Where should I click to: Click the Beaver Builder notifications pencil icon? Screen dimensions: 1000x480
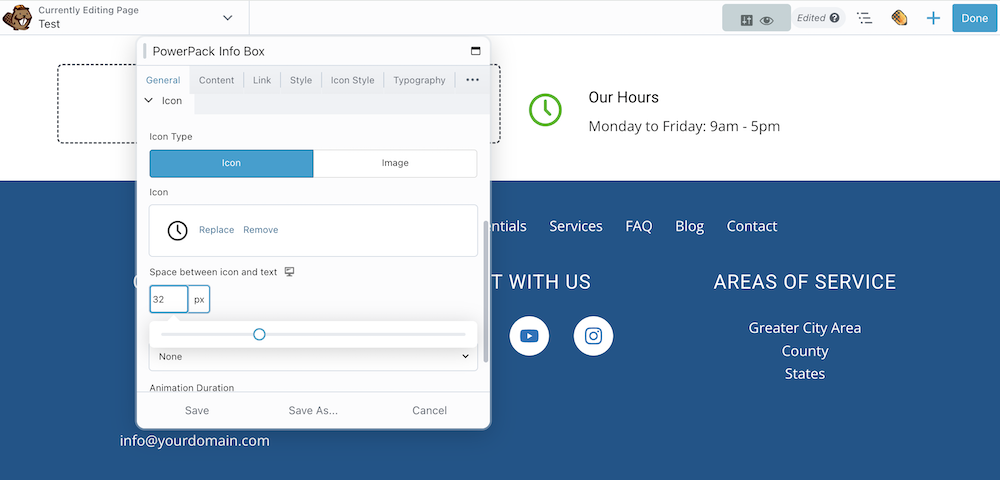tap(899, 18)
